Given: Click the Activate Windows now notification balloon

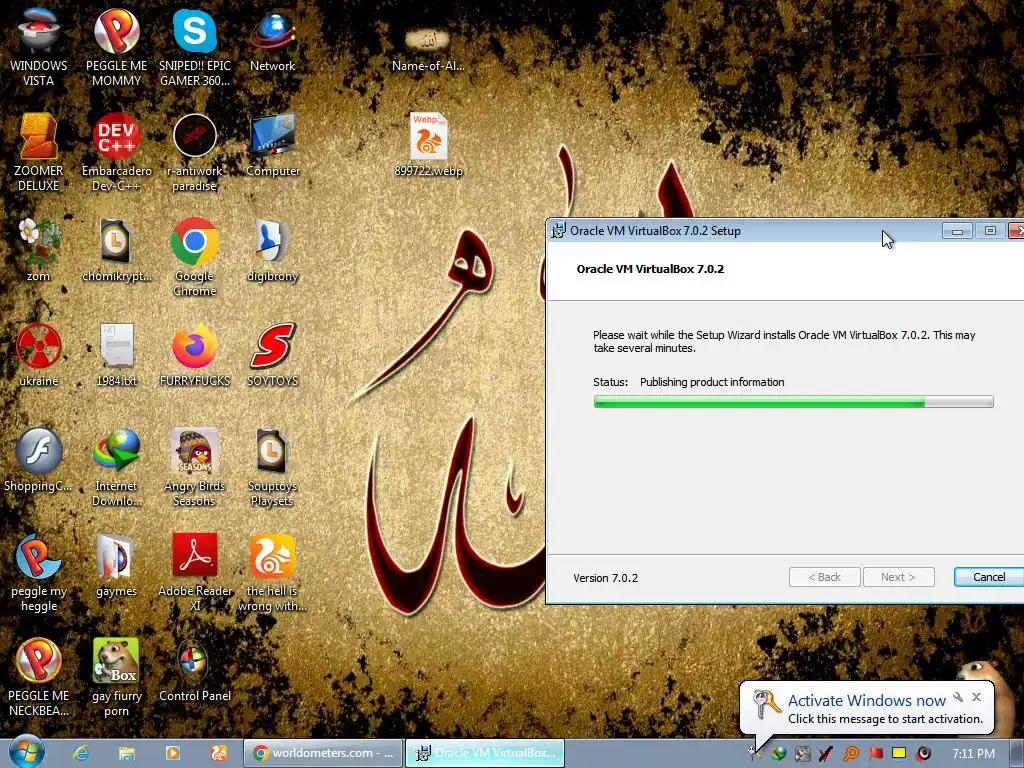Looking at the screenshot, I should coord(867,709).
